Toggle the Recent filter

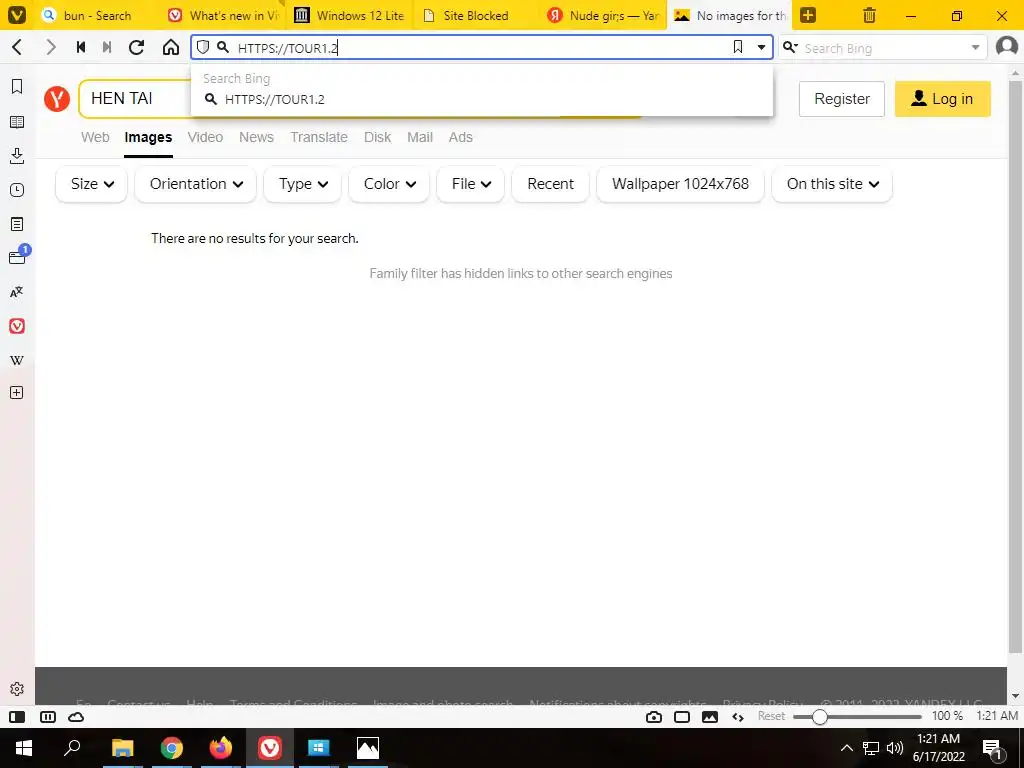551,184
